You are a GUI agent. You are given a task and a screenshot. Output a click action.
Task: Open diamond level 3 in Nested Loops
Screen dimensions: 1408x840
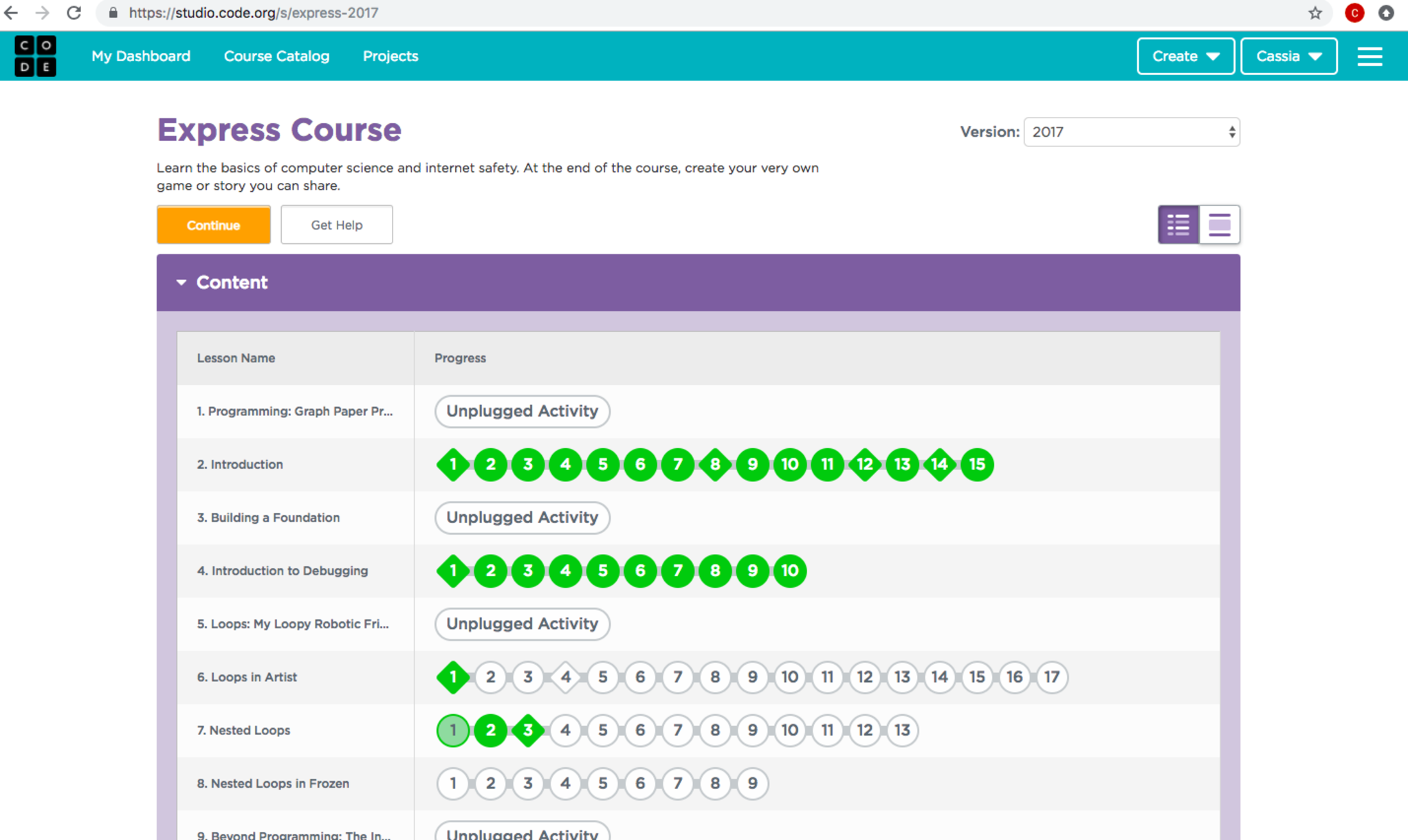pyautogui.click(x=528, y=730)
